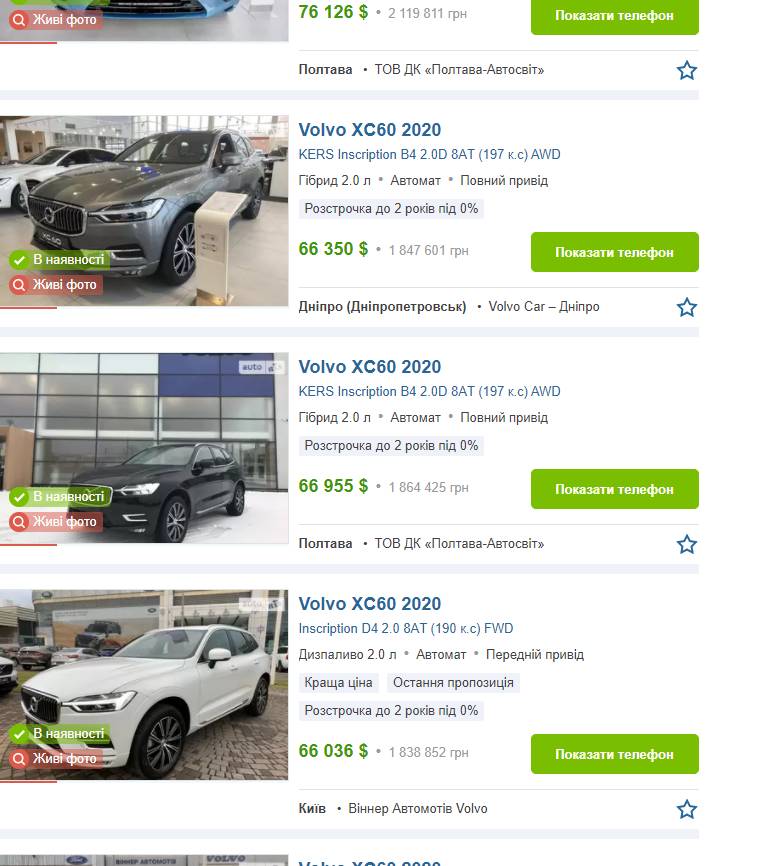Show phone for the 76 126 $ listing

point(615,15)
